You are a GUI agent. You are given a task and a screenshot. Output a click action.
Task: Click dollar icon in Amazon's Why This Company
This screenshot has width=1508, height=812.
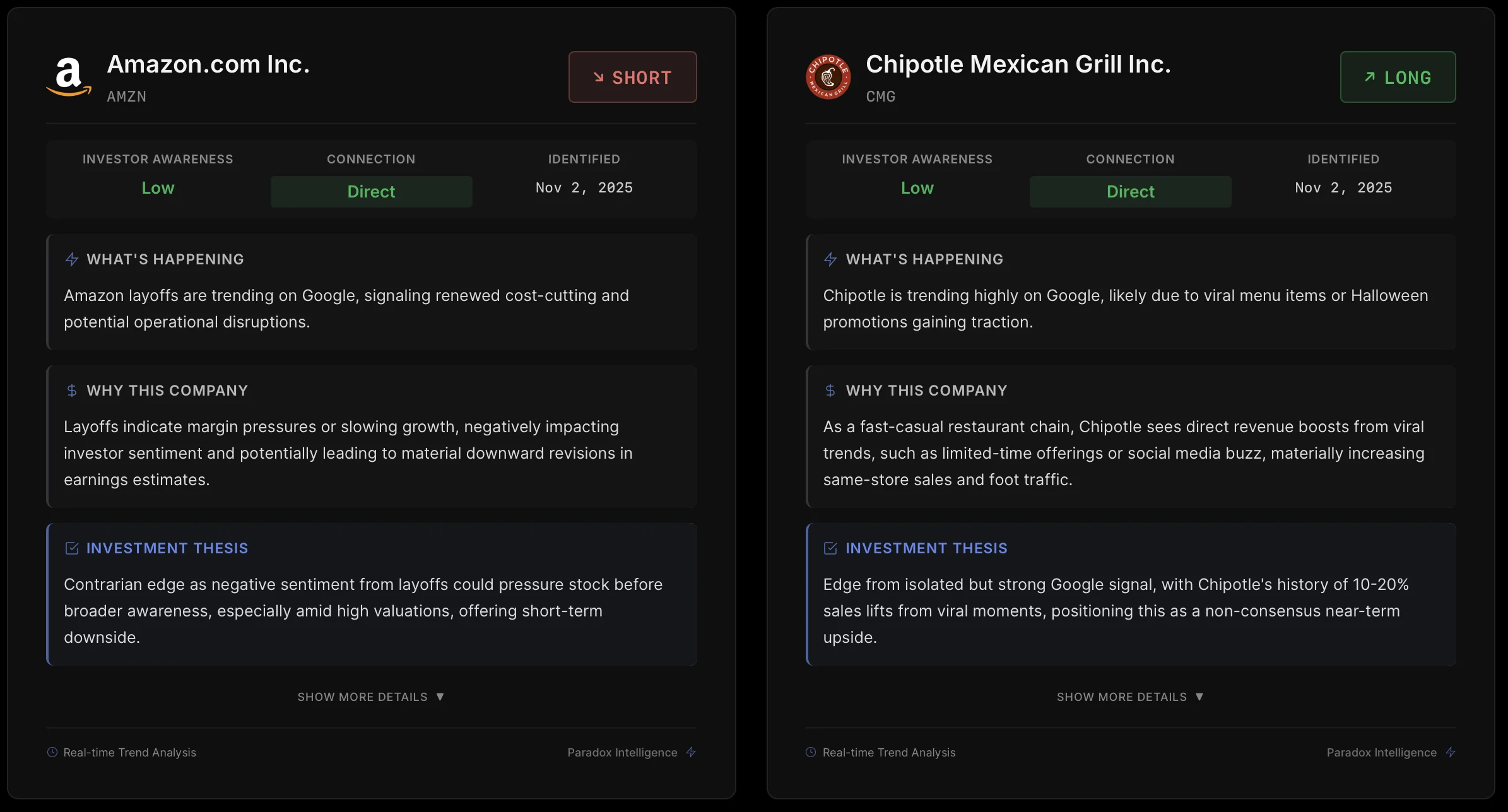click(x=72, y=391)
